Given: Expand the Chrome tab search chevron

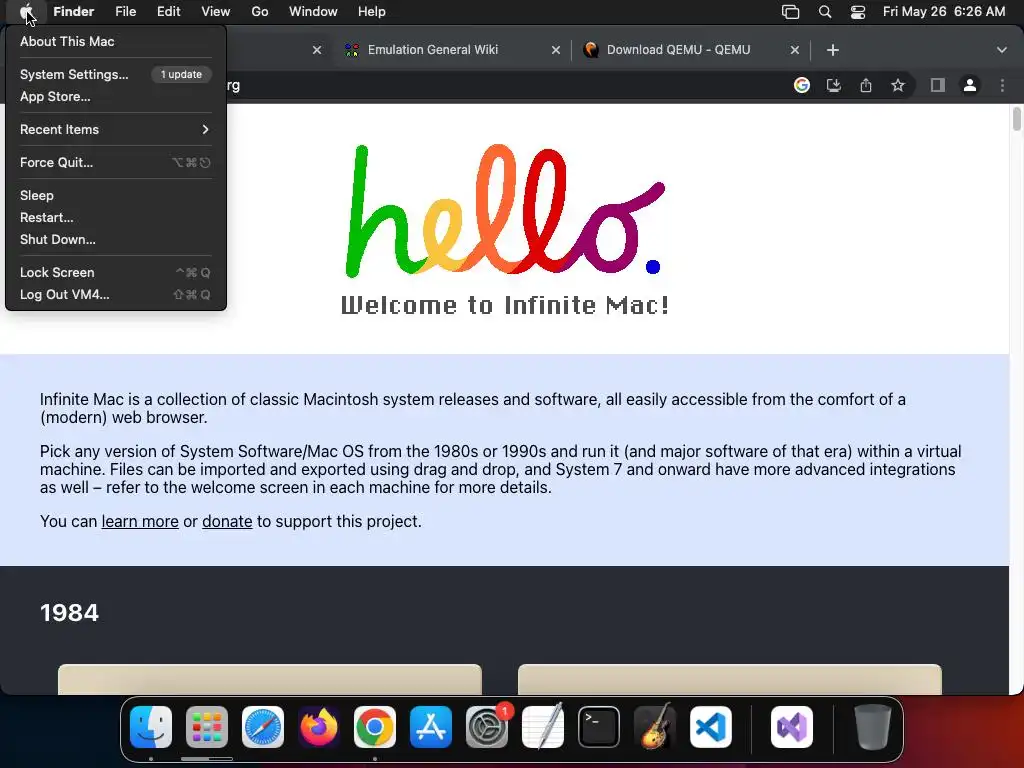Looking at the screenshot, I should click(1002, 50).
